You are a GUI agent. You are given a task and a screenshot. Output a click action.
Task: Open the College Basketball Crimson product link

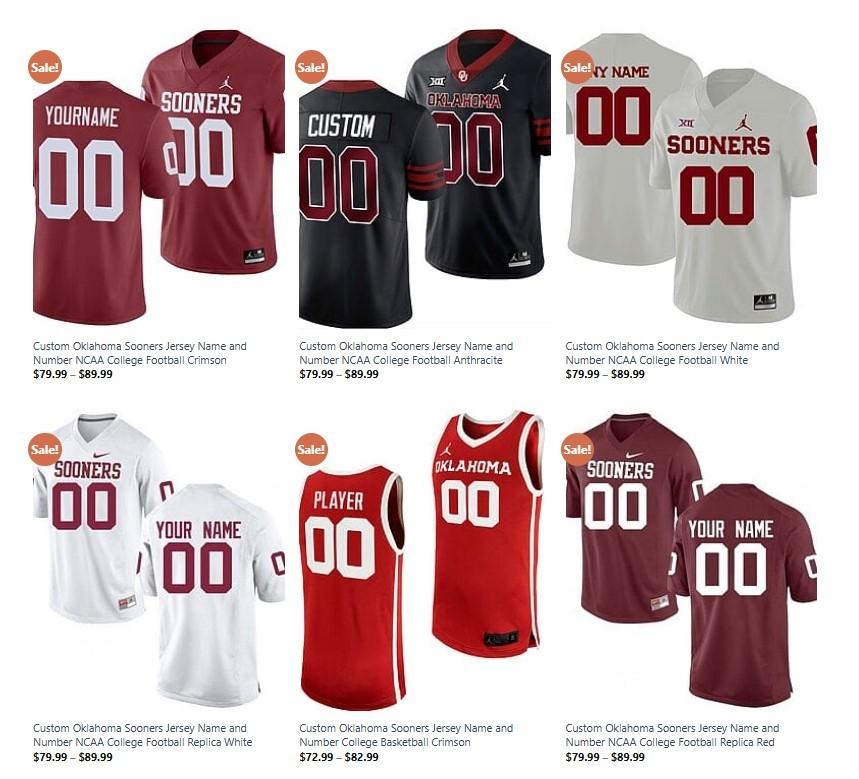click(406, 735)
